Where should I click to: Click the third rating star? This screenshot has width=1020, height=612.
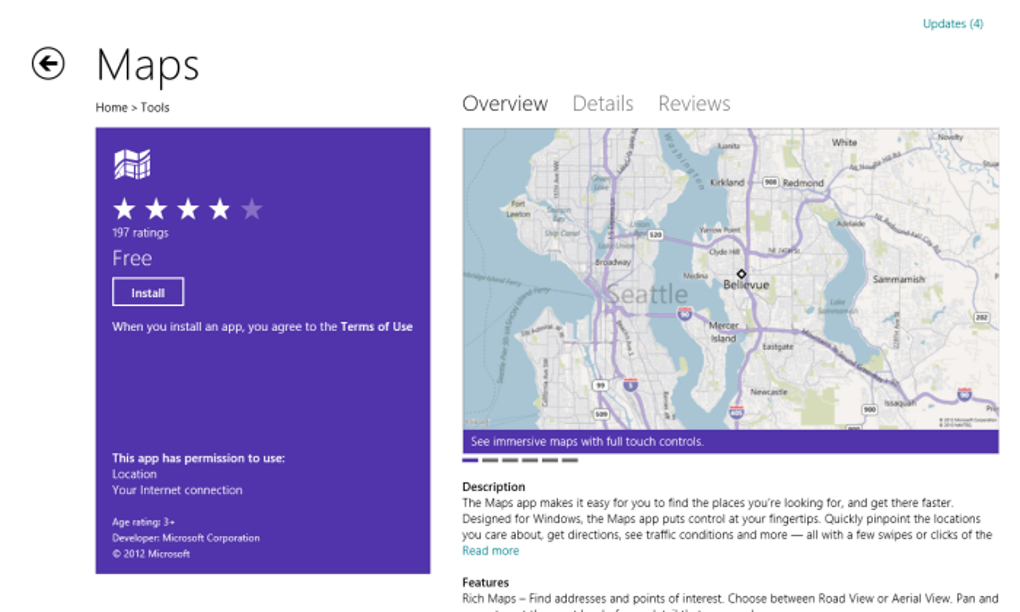click(188, 209)
